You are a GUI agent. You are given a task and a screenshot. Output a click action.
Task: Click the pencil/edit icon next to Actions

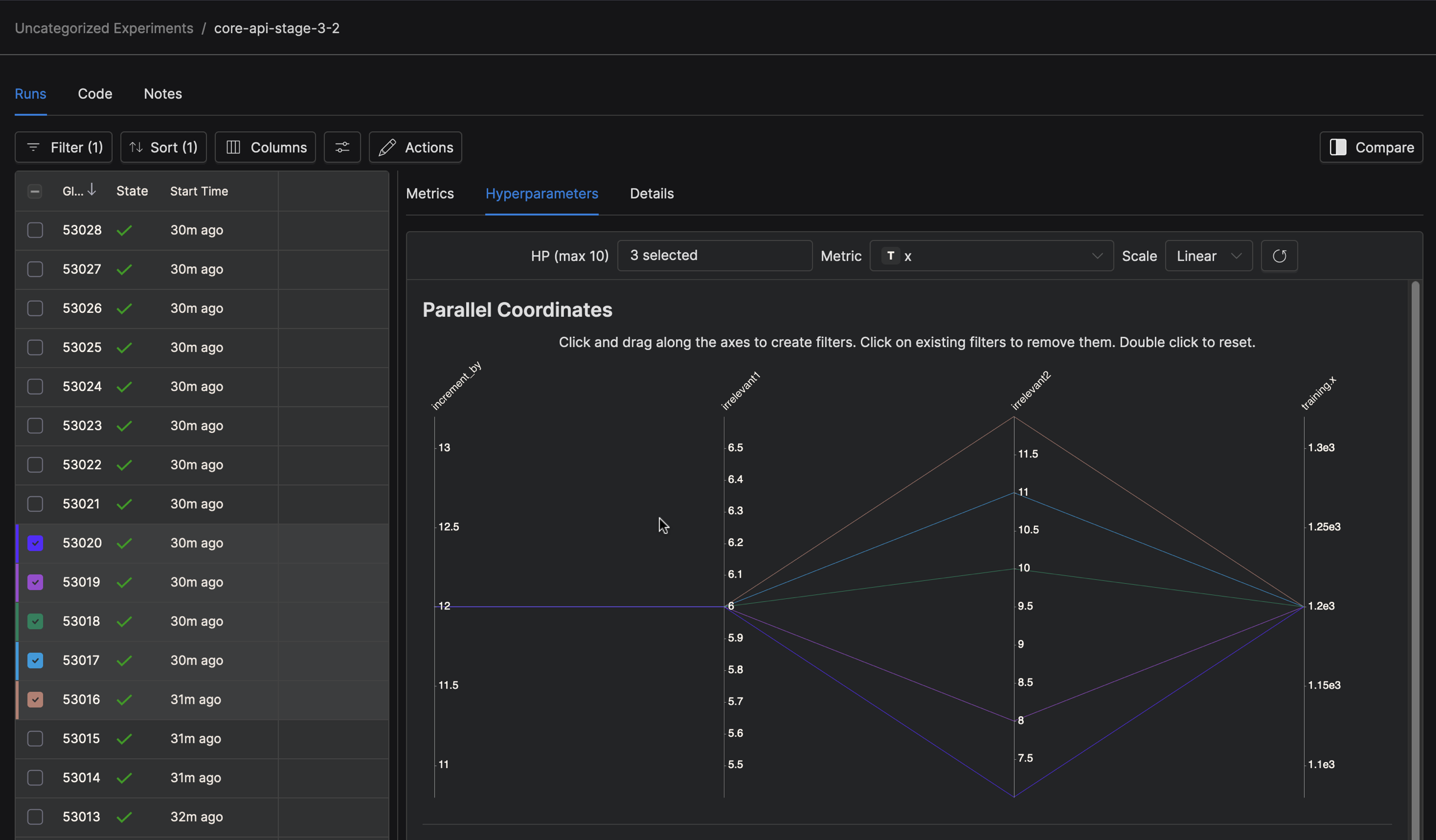pyautogui.click(x=388, y=147)
